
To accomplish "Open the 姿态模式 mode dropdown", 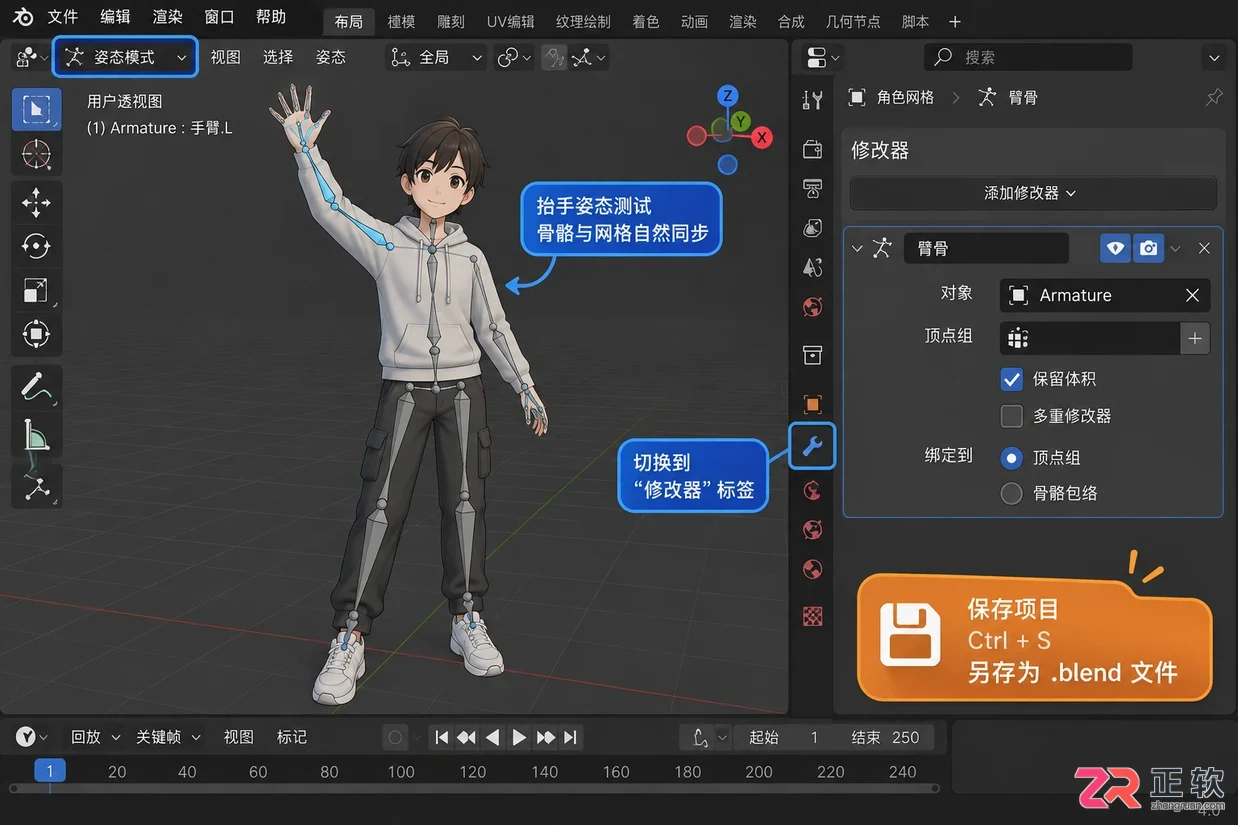I will pyautogui.click(x=125, y=57).
